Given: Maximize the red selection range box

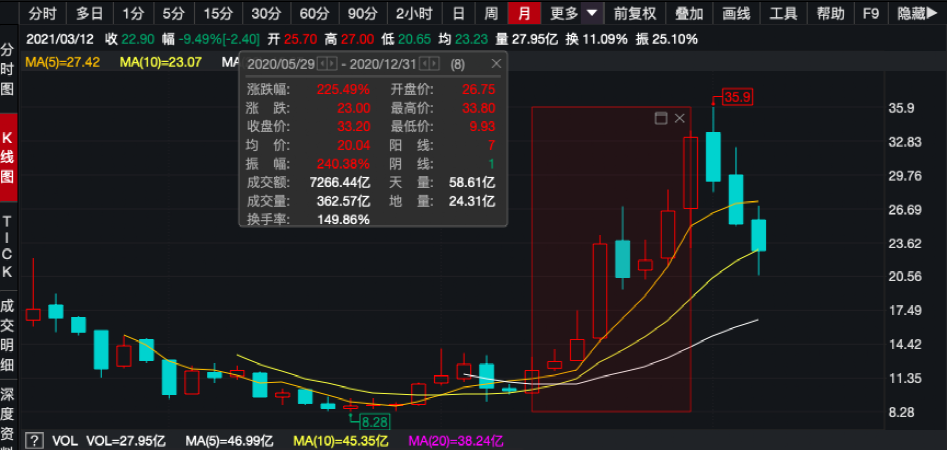Looking at the screenshot, I should (x=661, y=118).
